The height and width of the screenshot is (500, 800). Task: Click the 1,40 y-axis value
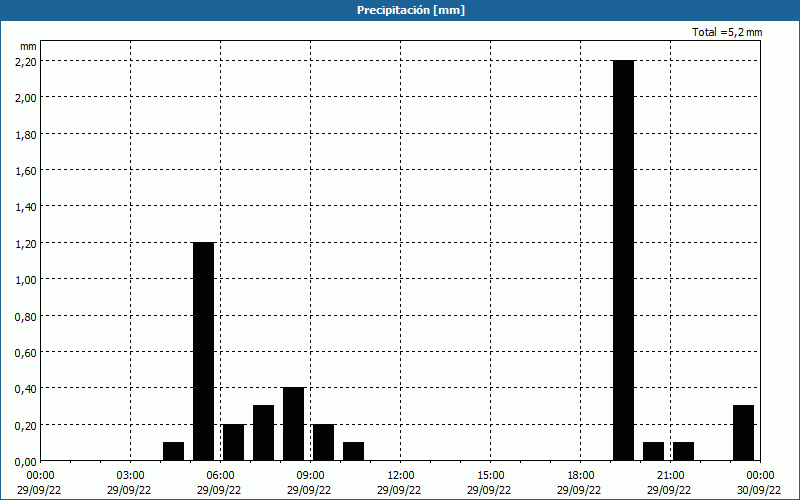pyautogui.click(x=26, y=207)
